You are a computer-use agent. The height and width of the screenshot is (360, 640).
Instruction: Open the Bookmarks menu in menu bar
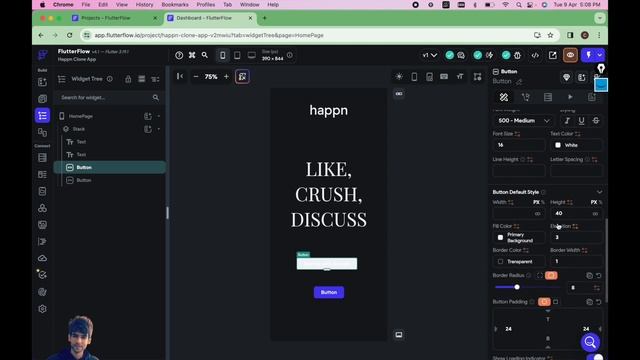click(x=175, y=4)
